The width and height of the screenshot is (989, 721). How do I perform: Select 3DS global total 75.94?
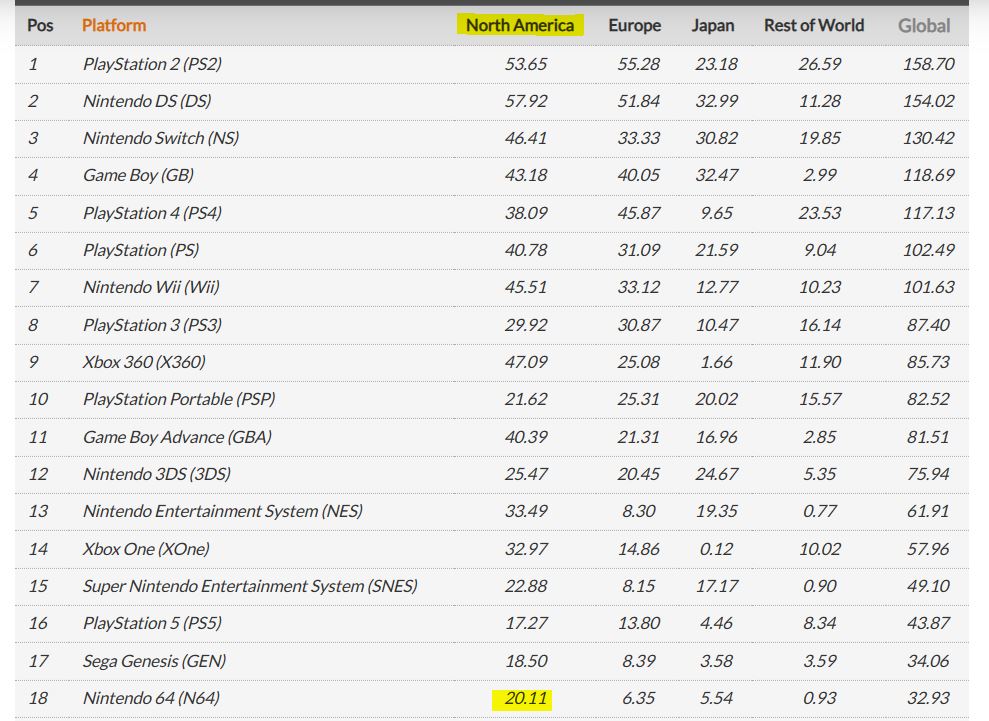[928, 474]
